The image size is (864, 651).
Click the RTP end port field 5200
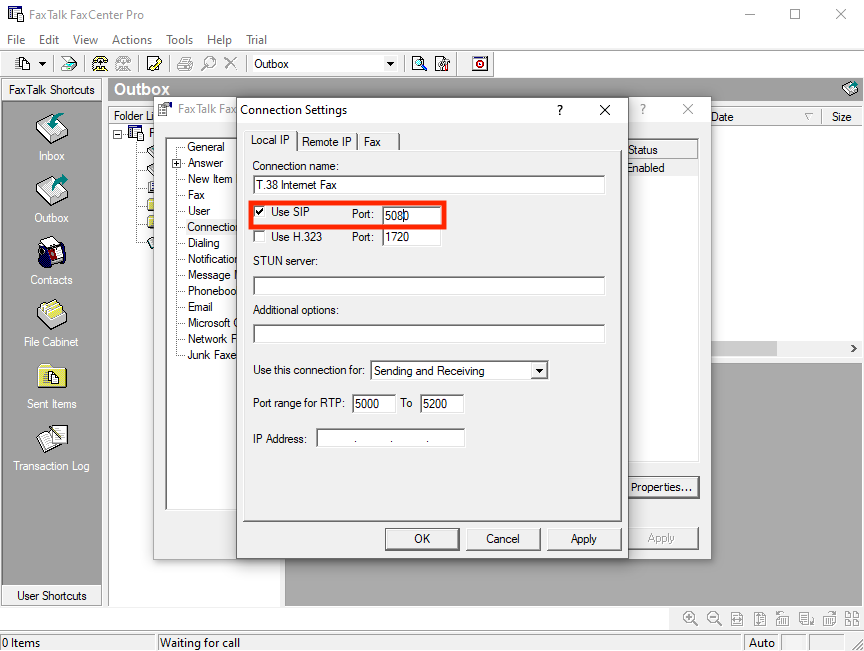click(x=442, y=403)
